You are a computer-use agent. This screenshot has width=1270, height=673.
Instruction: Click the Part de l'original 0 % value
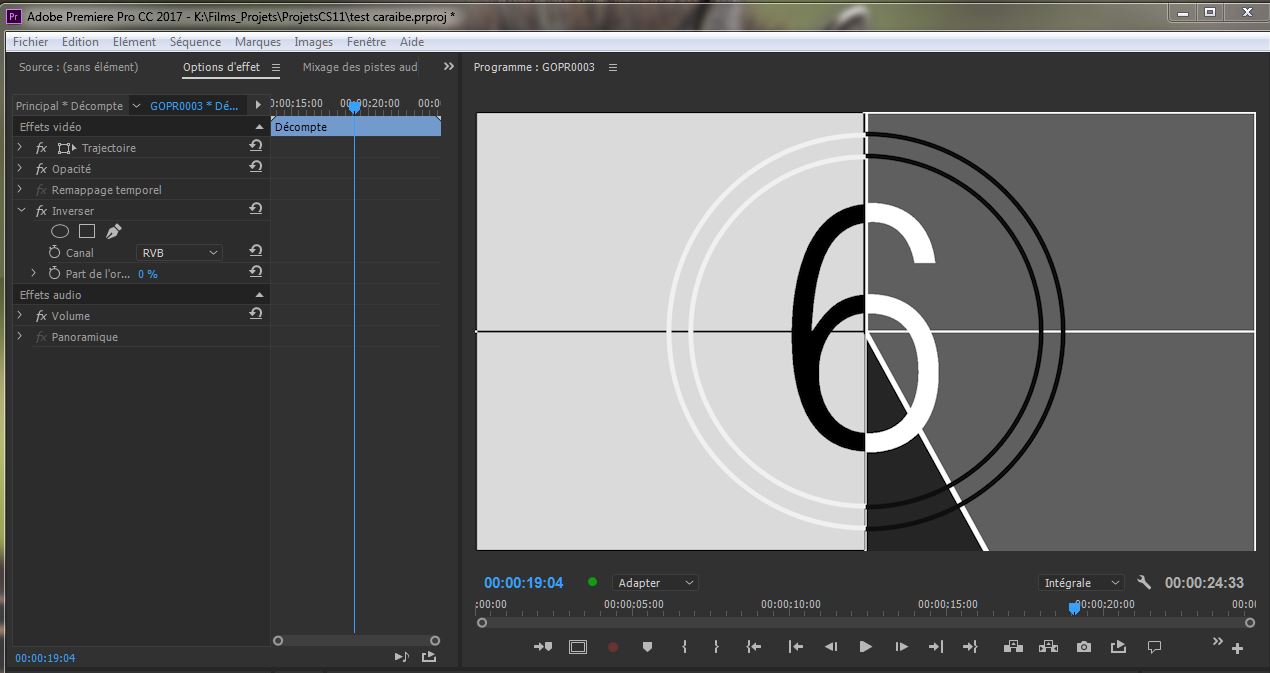pos(148,274)
